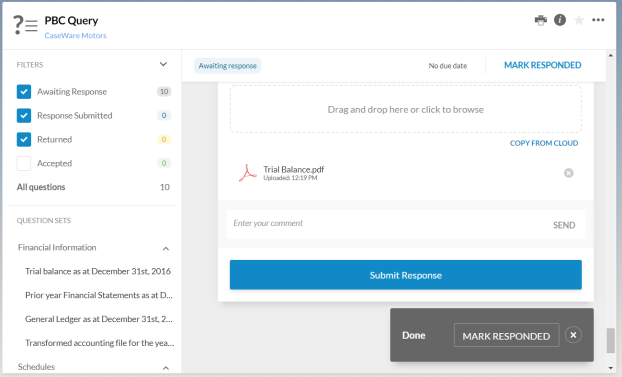Open the CaseWare Motors link
Screen dimensions: 622x377
point(75,36)
